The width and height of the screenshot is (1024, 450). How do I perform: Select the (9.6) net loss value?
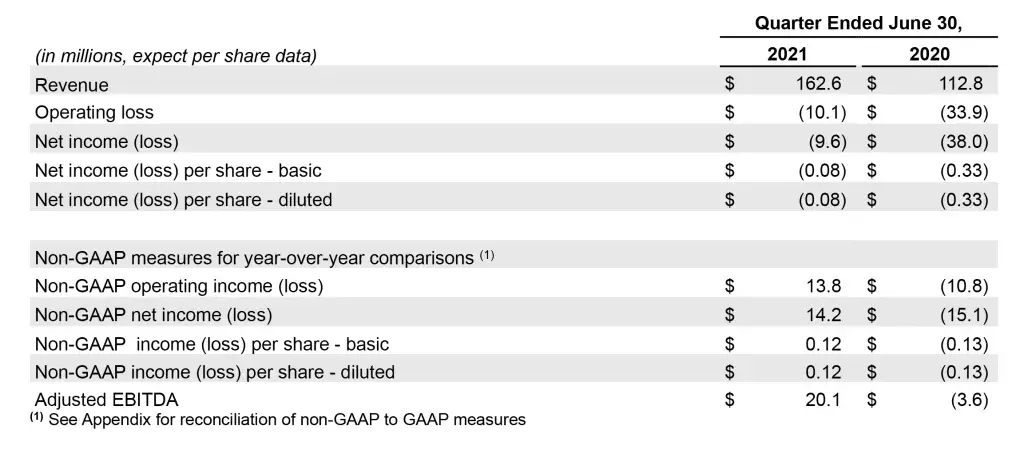tap(826, 141)
